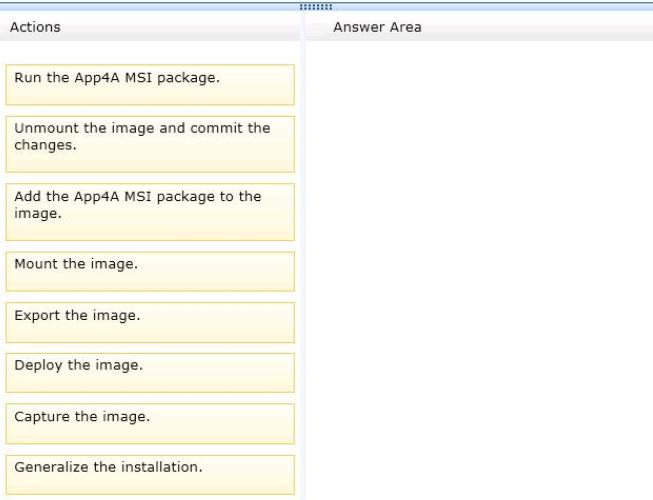Pick 'Unmount the image and commit the changes' action

point(150,144)
